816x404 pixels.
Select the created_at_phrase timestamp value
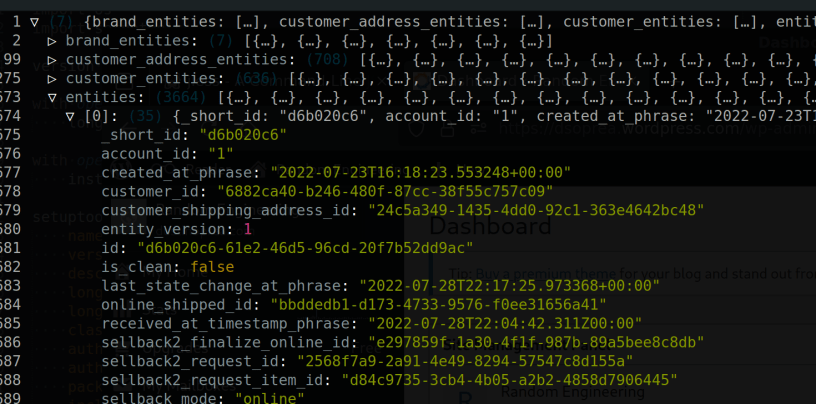[x=420, y=172]
